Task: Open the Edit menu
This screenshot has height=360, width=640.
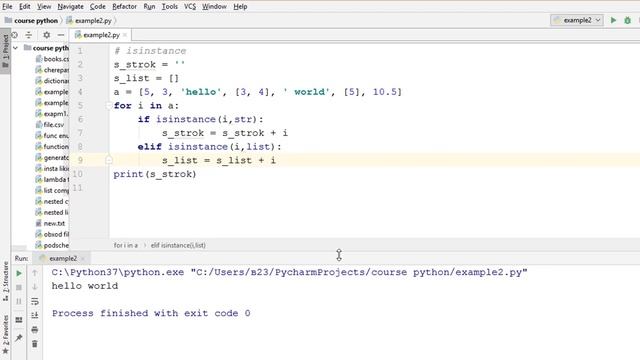Action: [x=24, y=7]
